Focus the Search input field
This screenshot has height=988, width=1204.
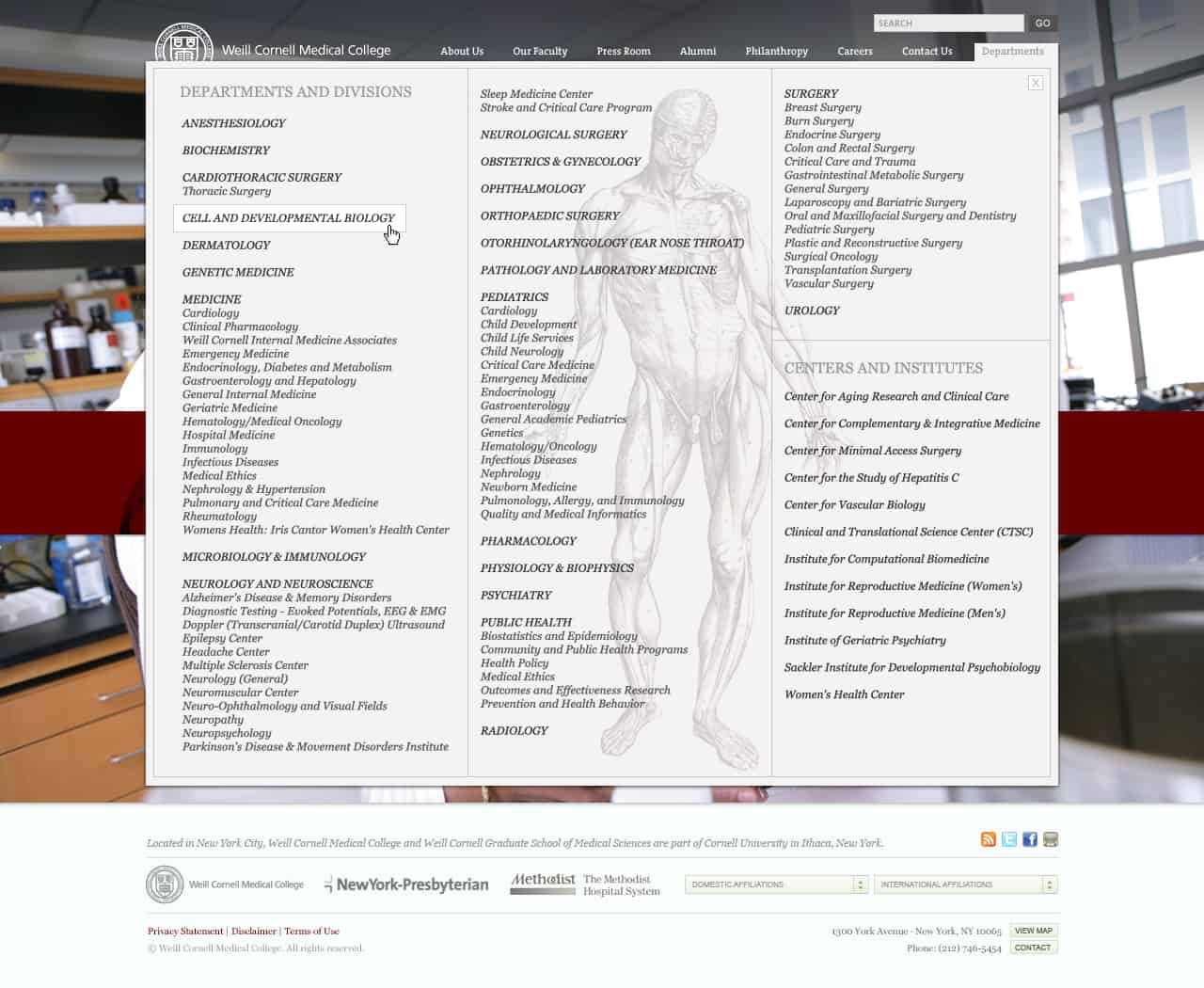coord(948,23)
